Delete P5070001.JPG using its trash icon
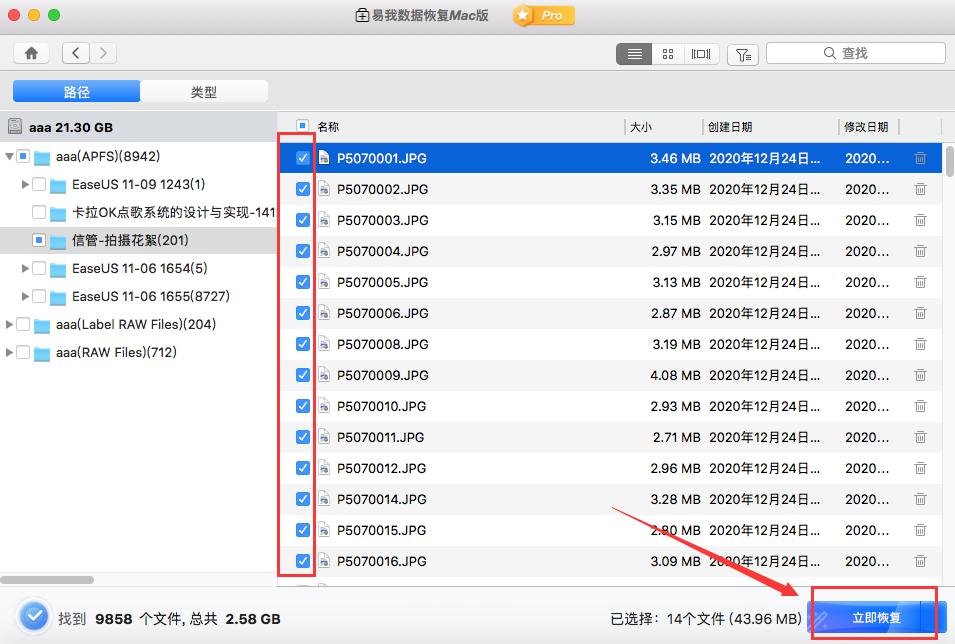The width and height of the screenshot is (955, 644). tap(920, 158)
